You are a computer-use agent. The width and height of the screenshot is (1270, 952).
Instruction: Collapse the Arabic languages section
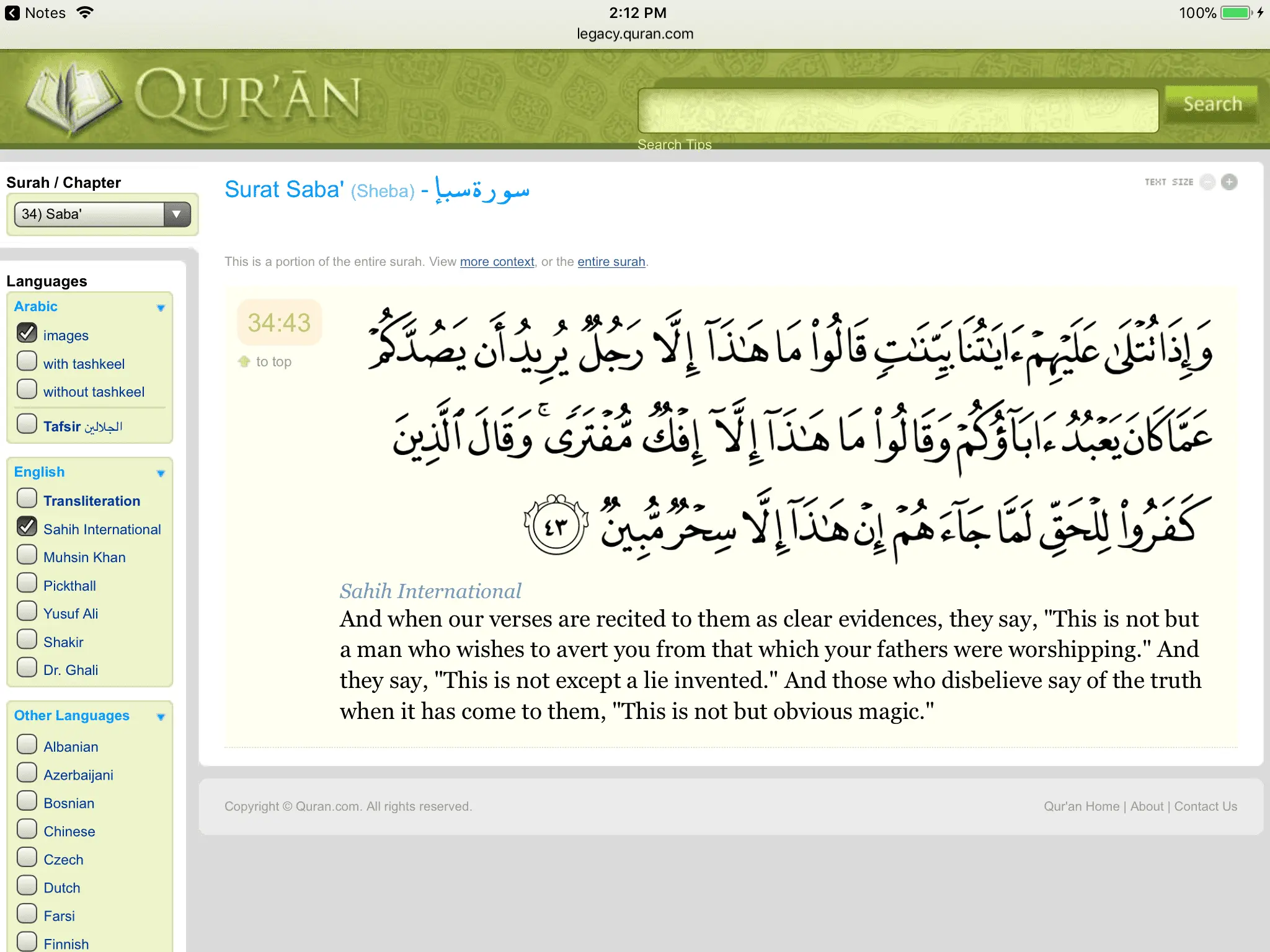161,307
